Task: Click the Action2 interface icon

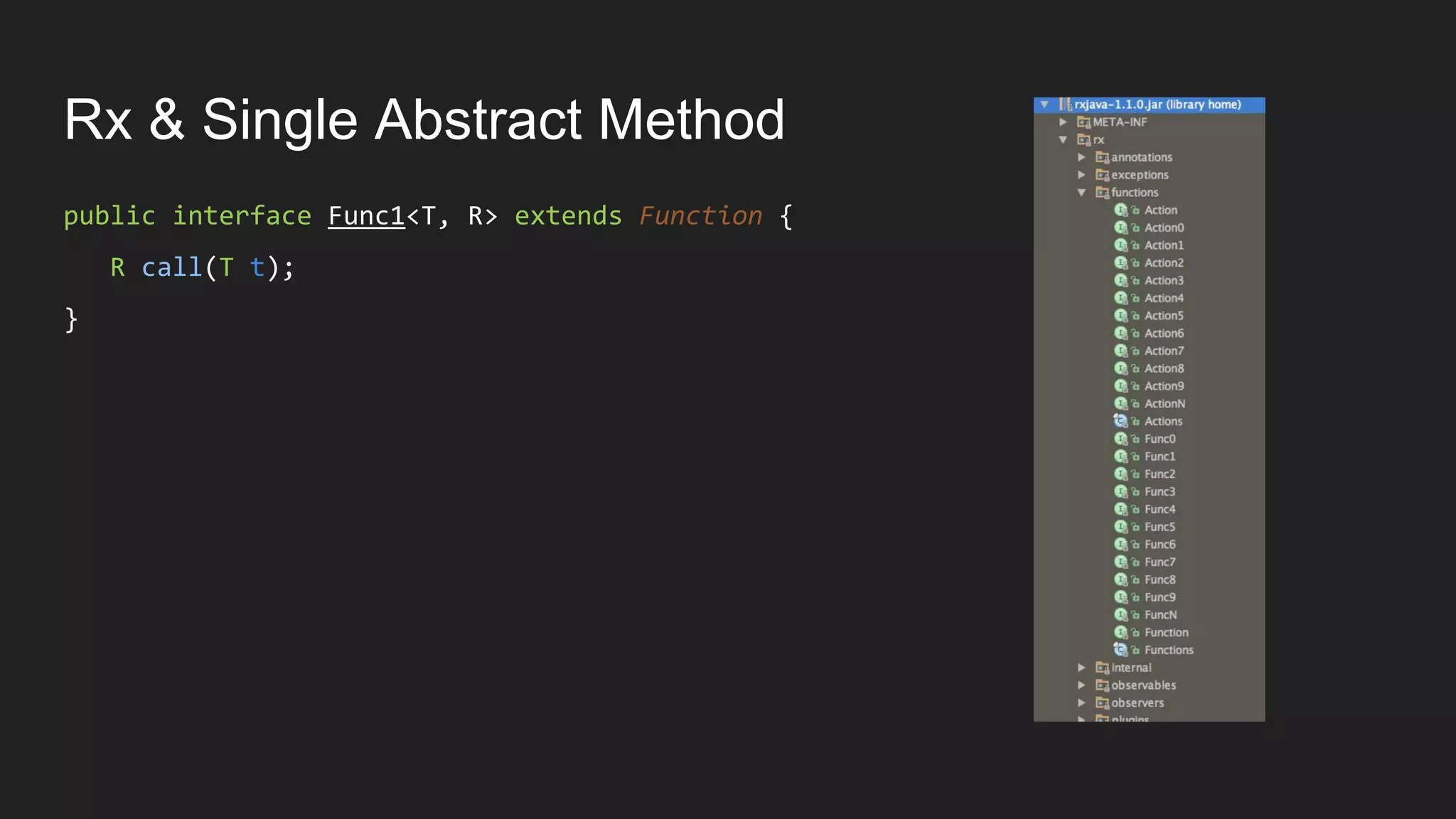Action: pyautogui.click(x=1121, y=263)
